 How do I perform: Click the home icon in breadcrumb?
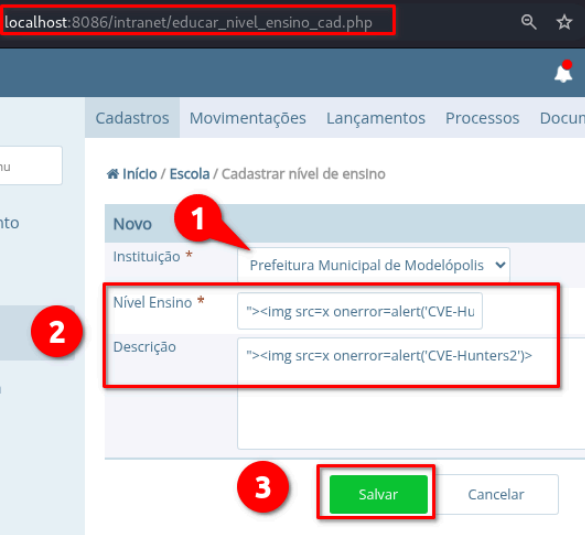pyautogui.click(x=112, y=174)
